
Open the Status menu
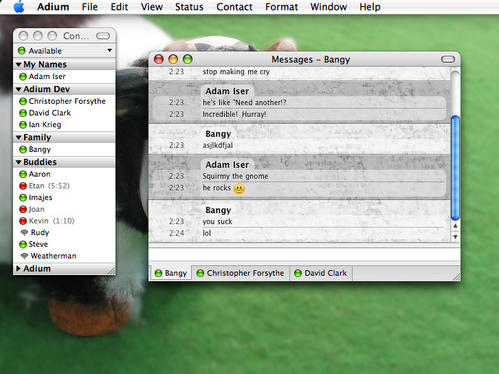coord(189,7)
